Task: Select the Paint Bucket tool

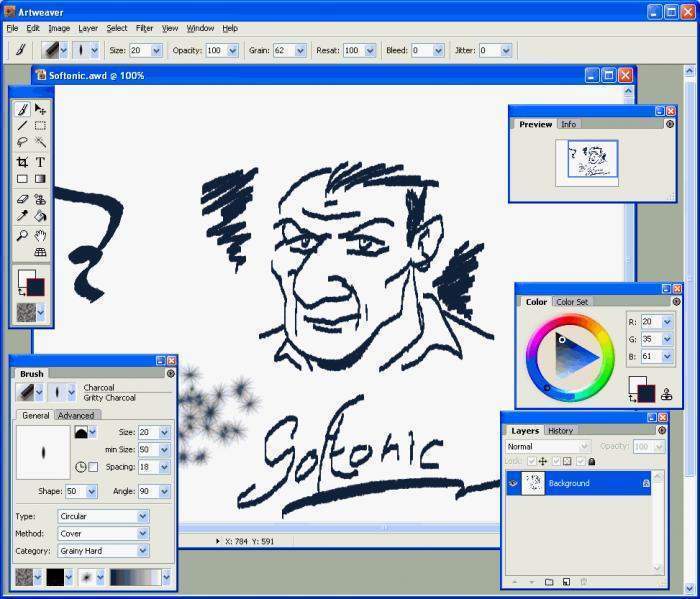Action: 40,216
